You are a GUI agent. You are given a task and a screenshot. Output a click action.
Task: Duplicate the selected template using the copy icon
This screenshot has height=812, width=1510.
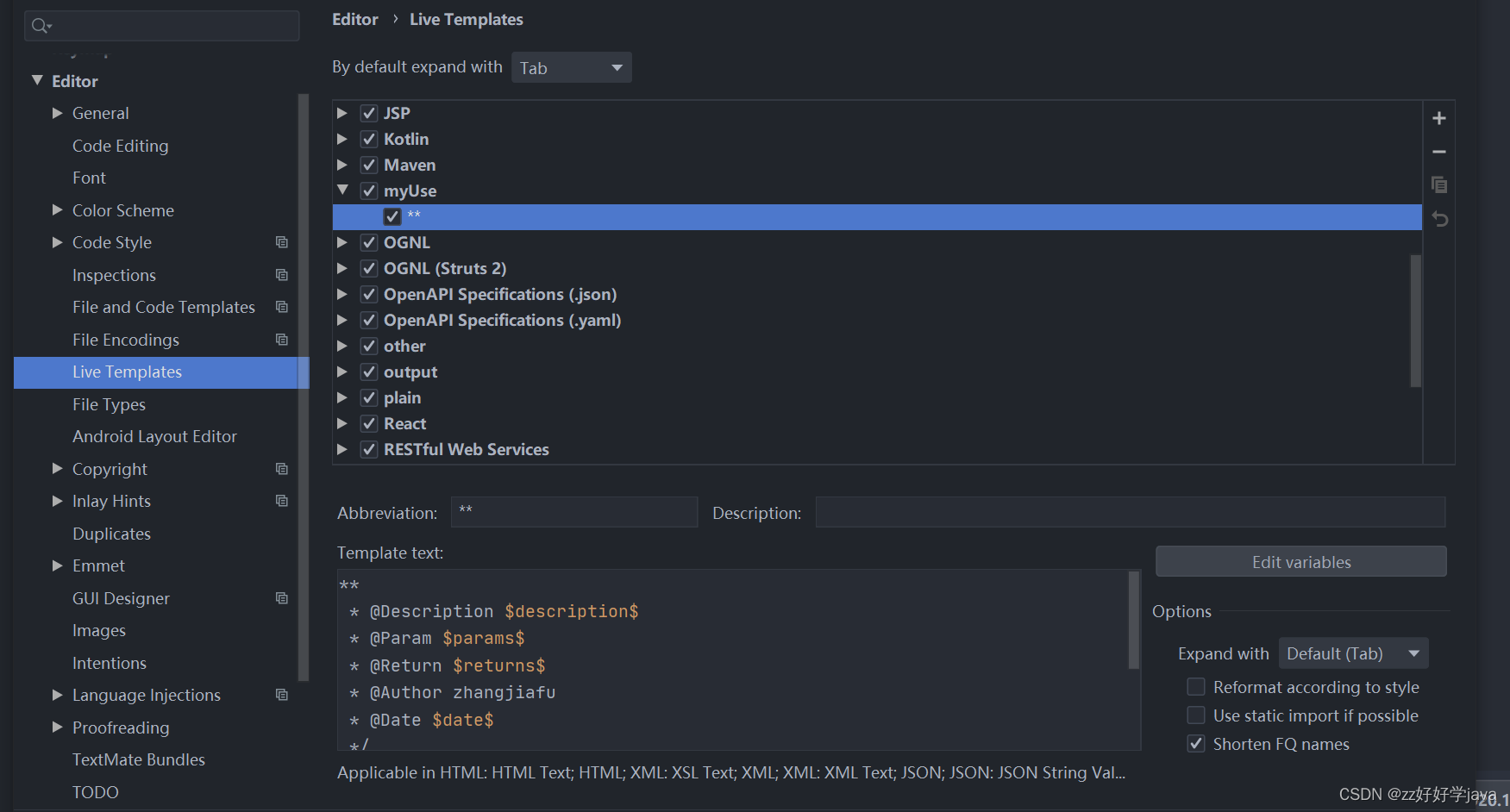pos(1438,184)
